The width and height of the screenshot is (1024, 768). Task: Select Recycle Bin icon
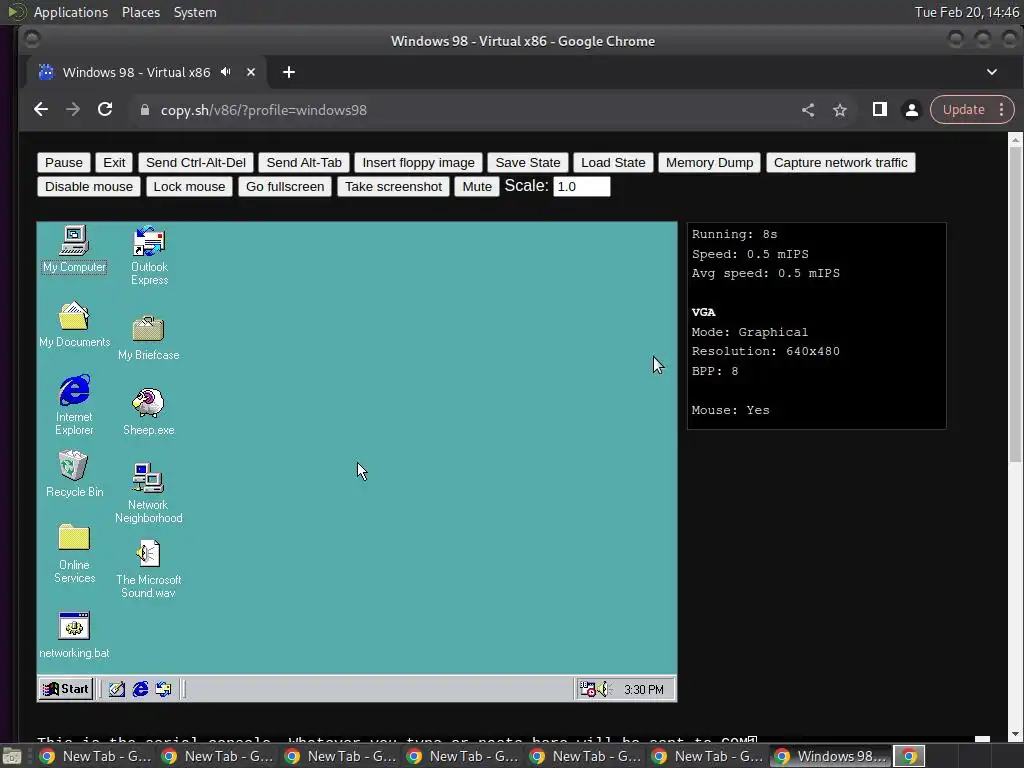pos(74,474)
